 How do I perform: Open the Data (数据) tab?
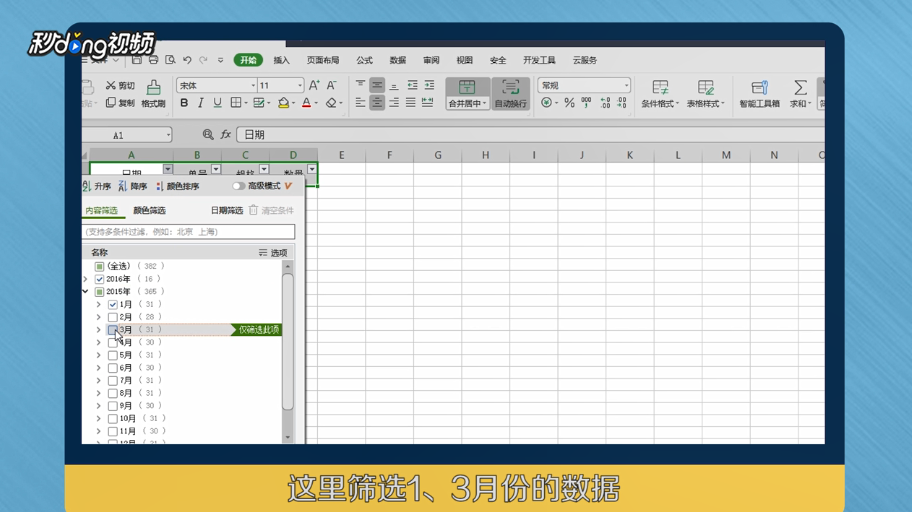398,60
